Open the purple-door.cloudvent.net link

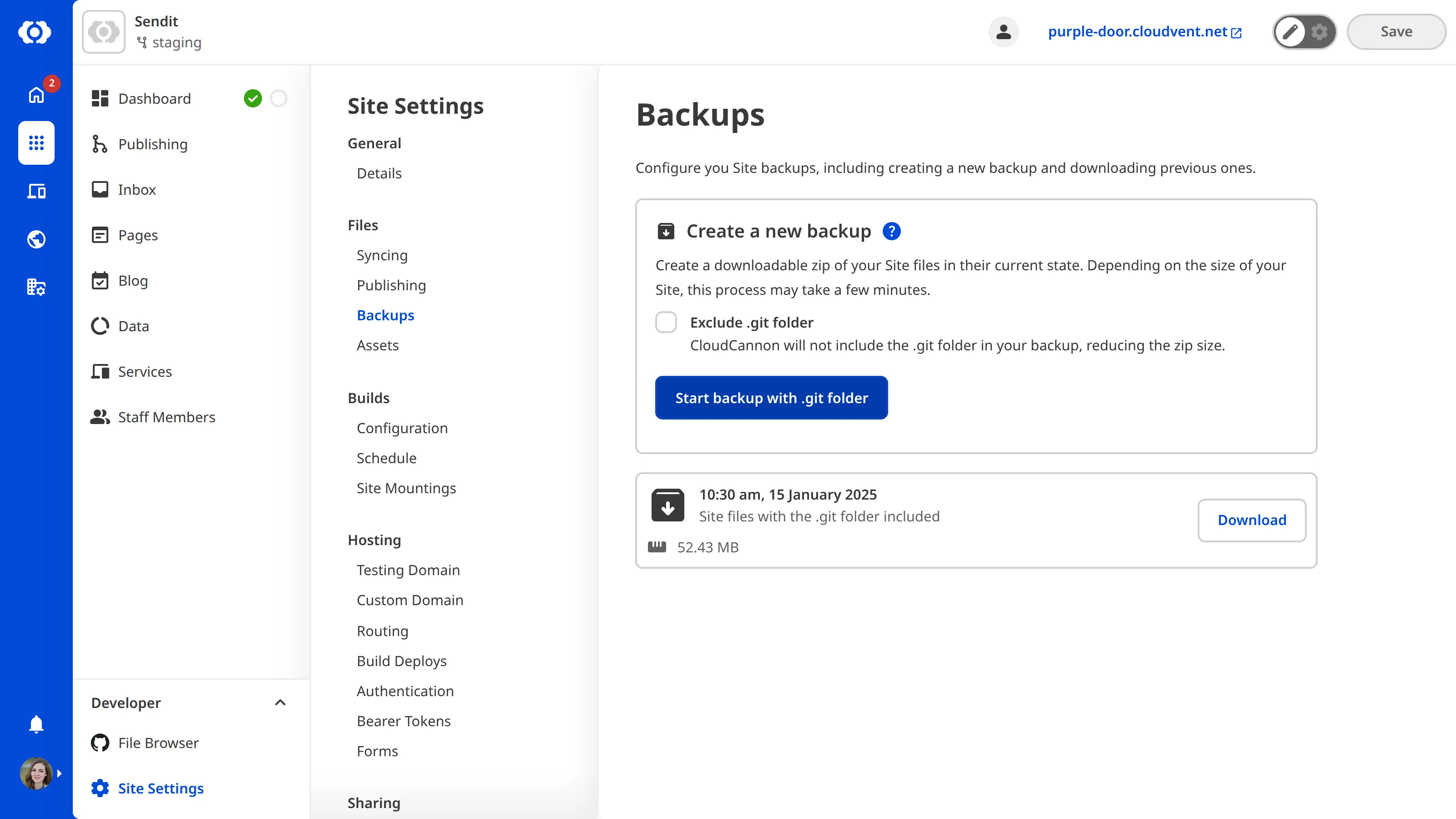1137,32
